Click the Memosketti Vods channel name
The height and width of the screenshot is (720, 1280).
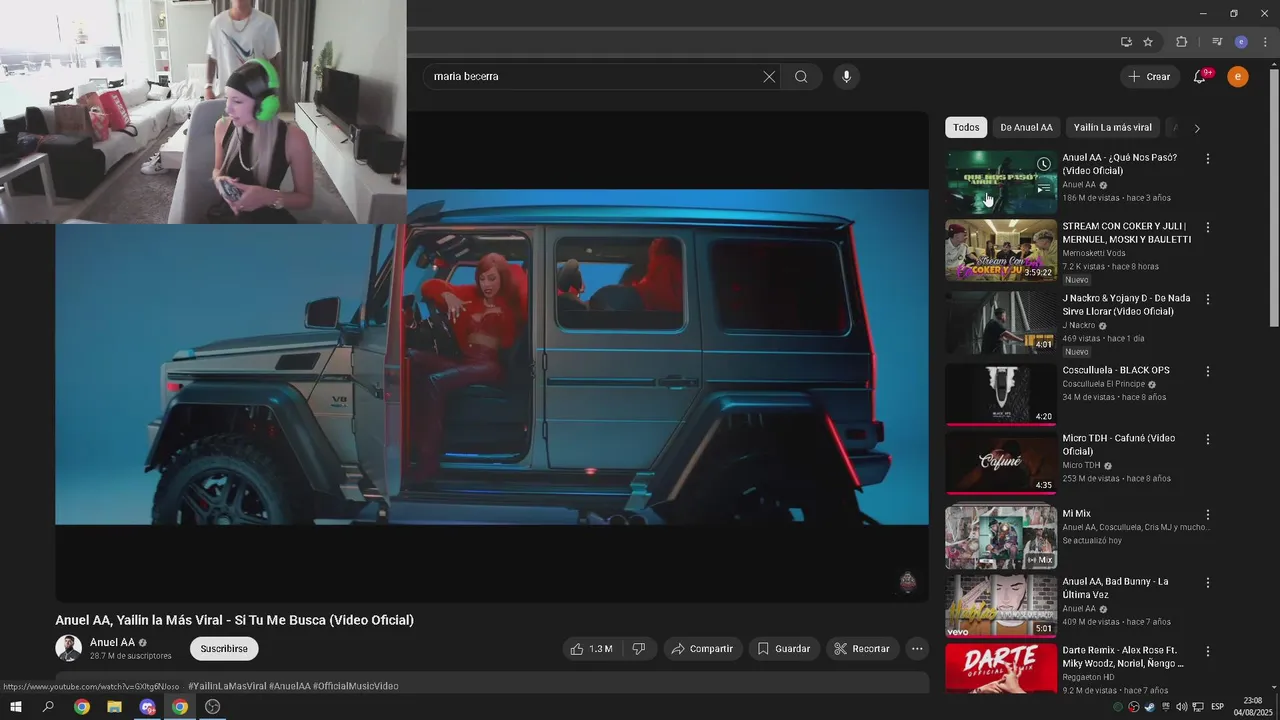[x=1094, y=253]
